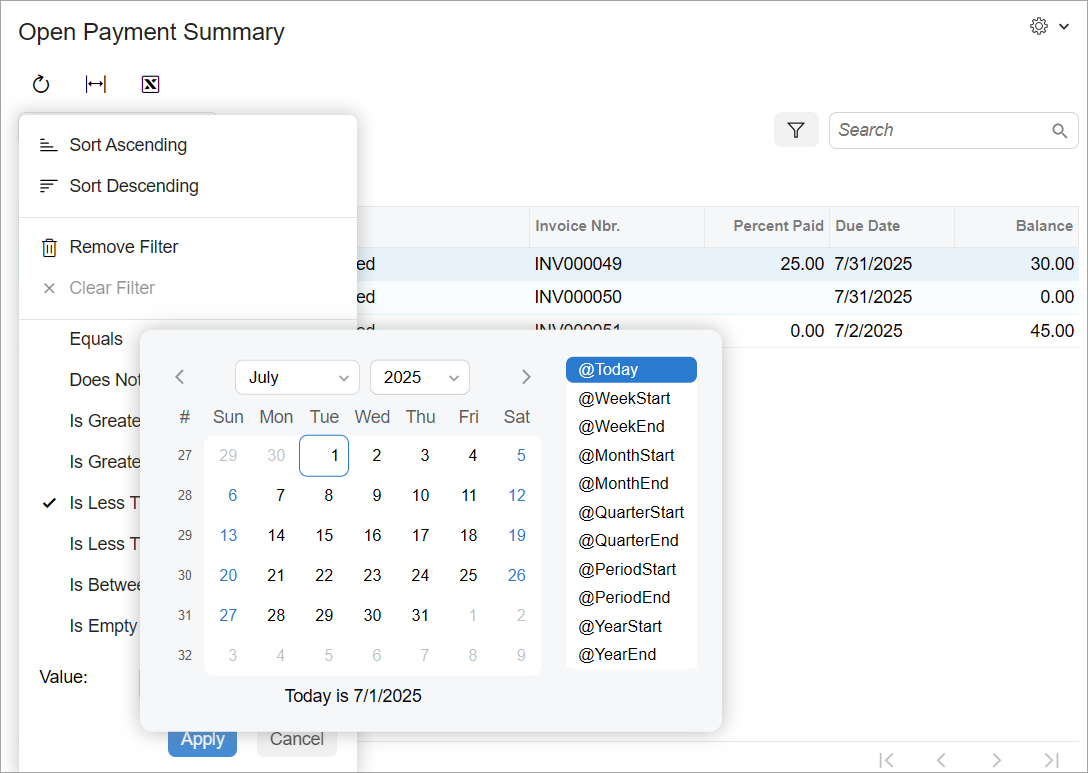Click the Percent Paid column header
1088x773 pixels.
click(x=767, y=226)
